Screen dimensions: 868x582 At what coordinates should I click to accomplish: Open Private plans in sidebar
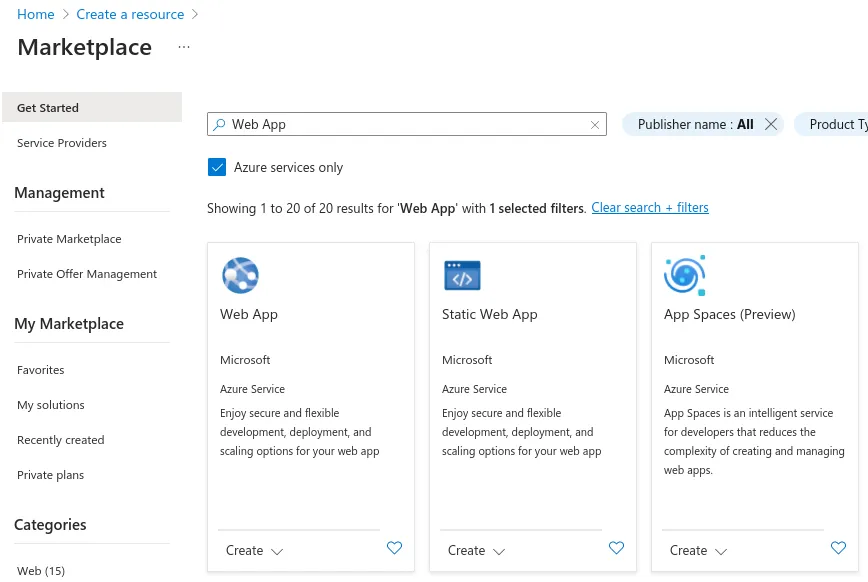click(50, 475)
